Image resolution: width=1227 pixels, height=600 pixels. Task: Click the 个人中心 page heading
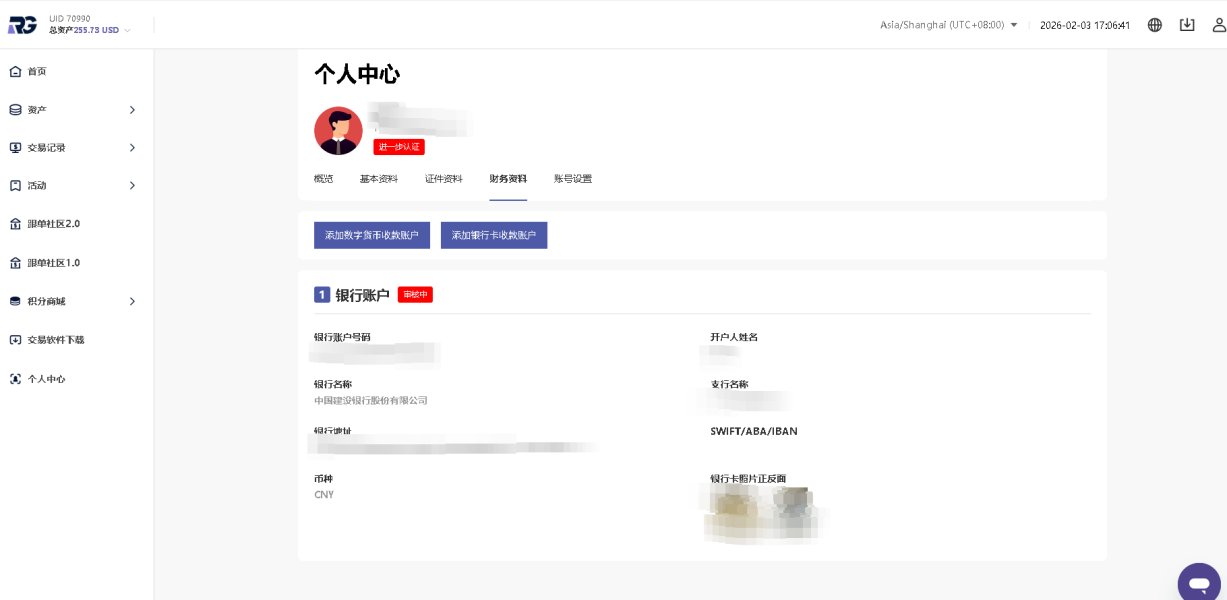[357, 75]
